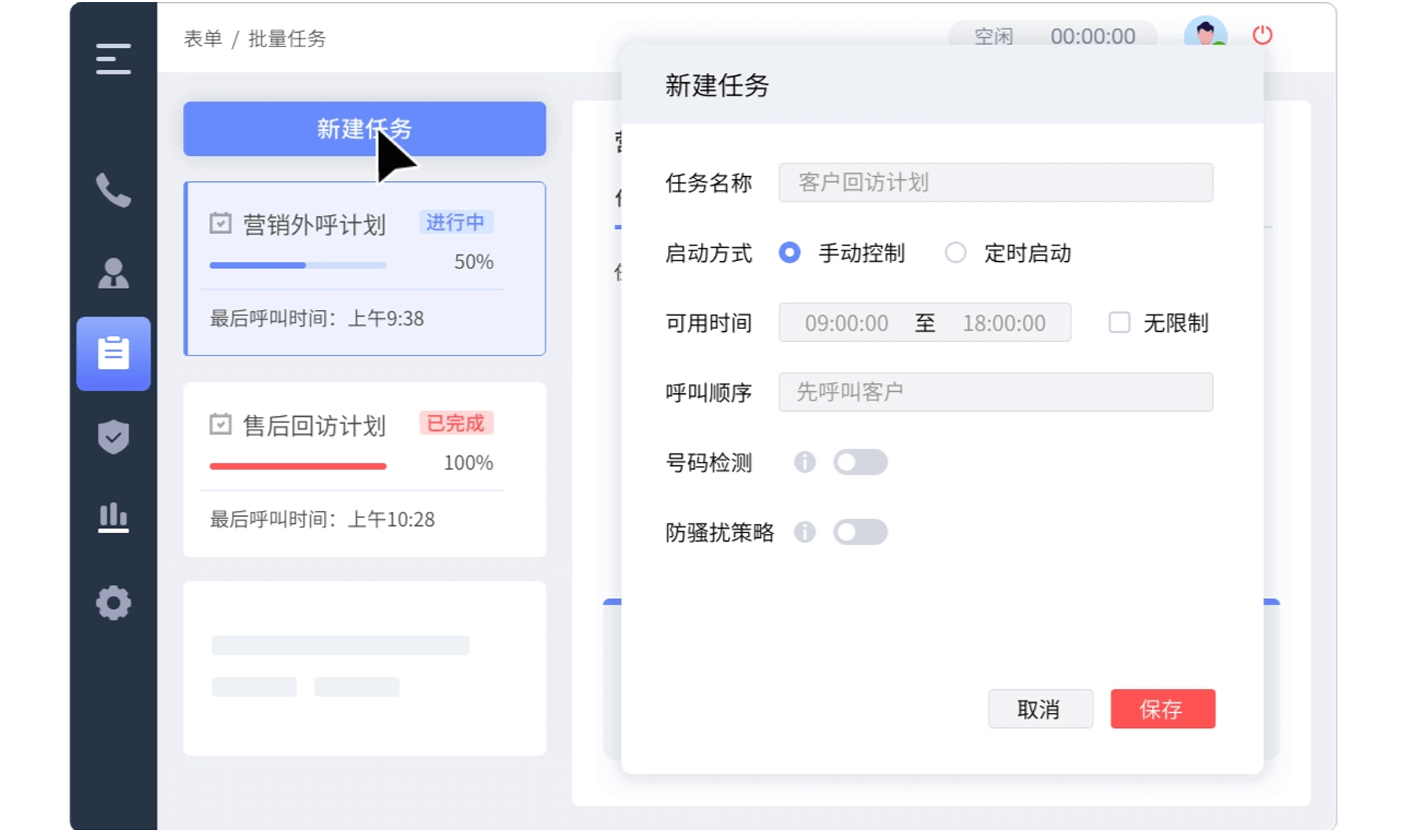The height and width of the screenshot is (840, 1408).
Task: Select the 手动控制 radio button
Action: click(x=789, y=253)
